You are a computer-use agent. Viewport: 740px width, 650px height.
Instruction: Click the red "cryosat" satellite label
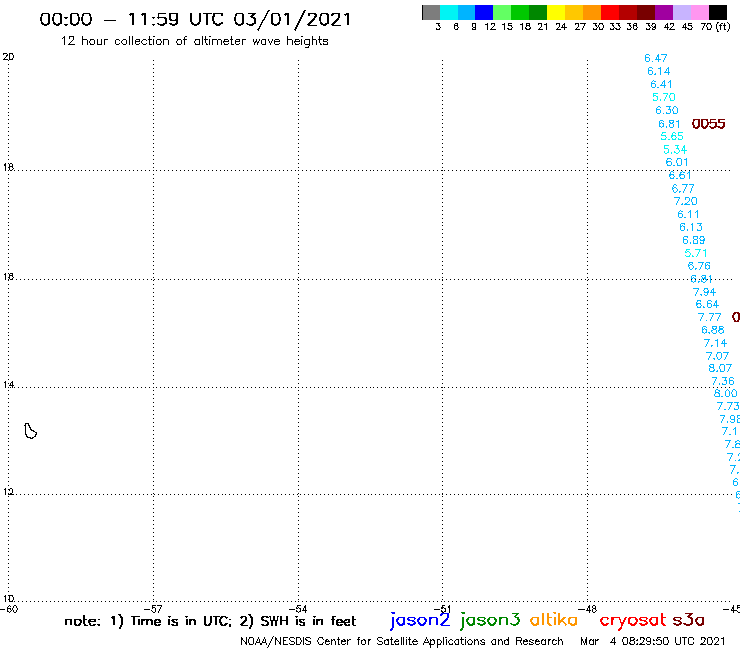point(632,621)
